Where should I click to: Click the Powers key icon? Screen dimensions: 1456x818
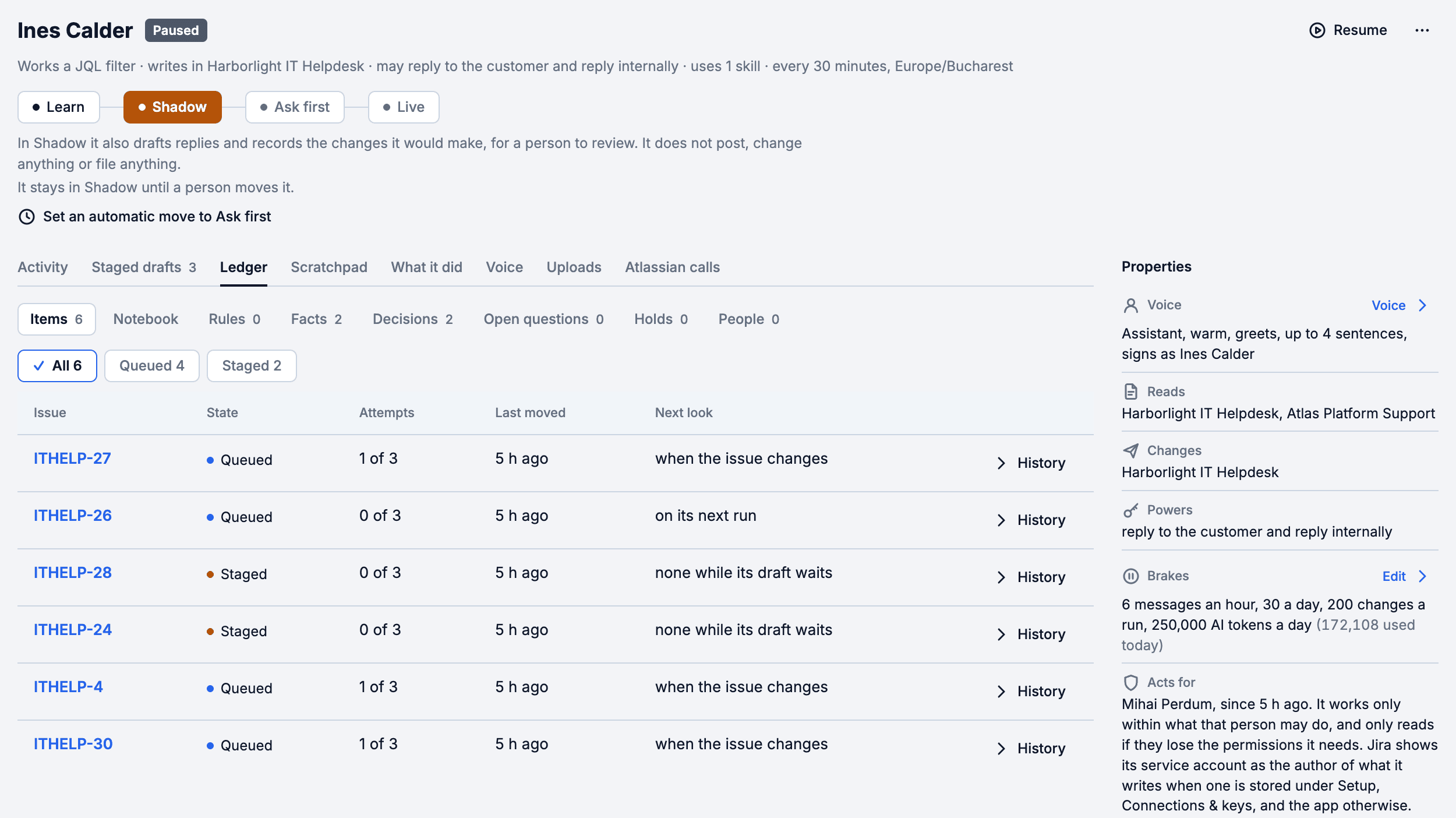click(1130, 510)
